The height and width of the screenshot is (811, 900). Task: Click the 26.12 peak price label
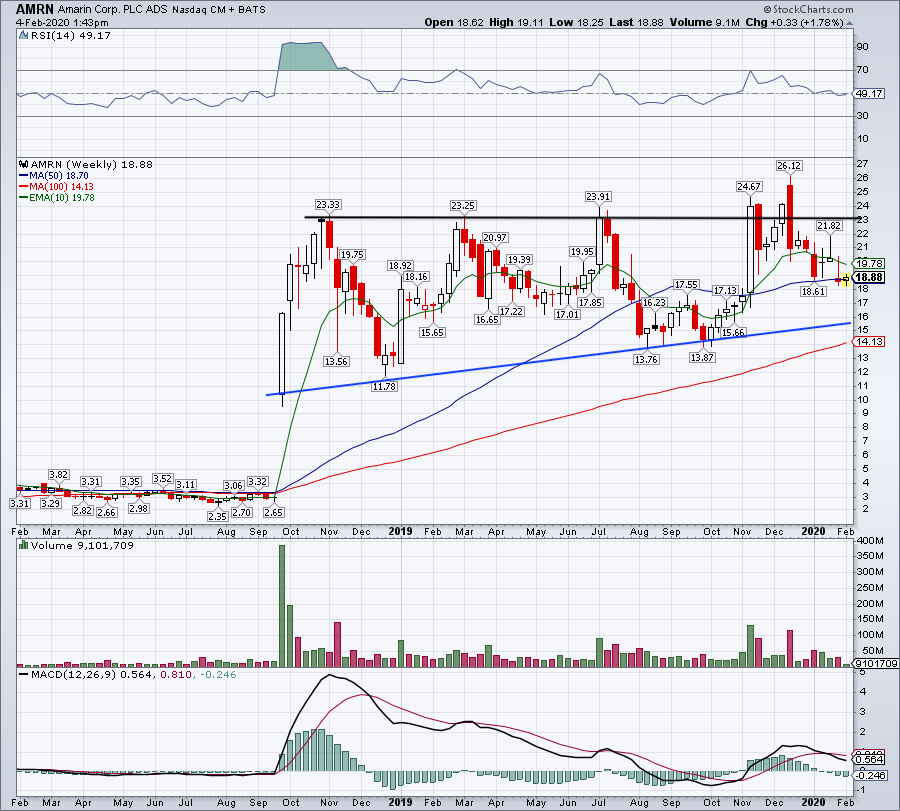789,166
